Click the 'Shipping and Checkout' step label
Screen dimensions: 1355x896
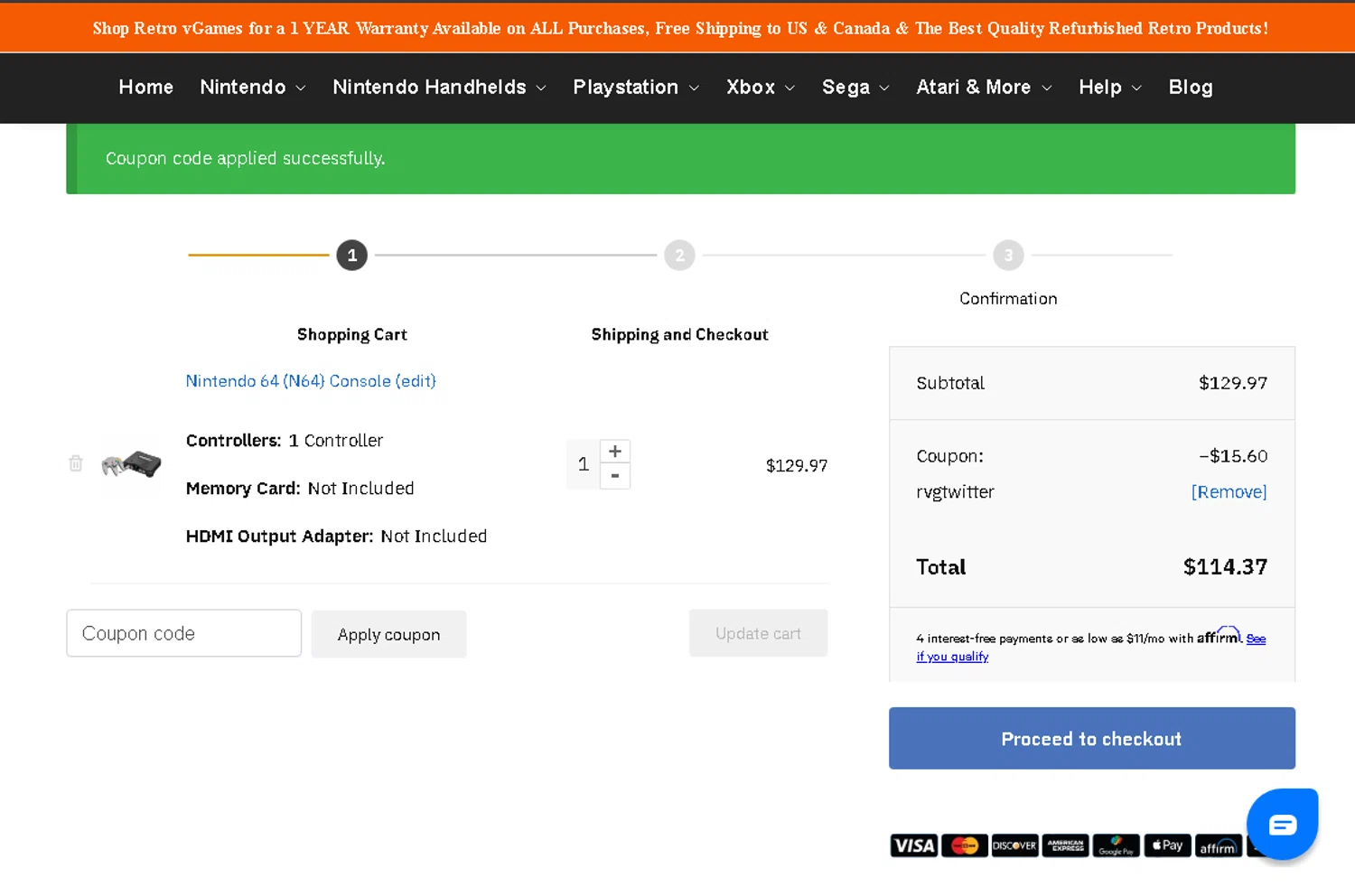[x=679, y=335]
